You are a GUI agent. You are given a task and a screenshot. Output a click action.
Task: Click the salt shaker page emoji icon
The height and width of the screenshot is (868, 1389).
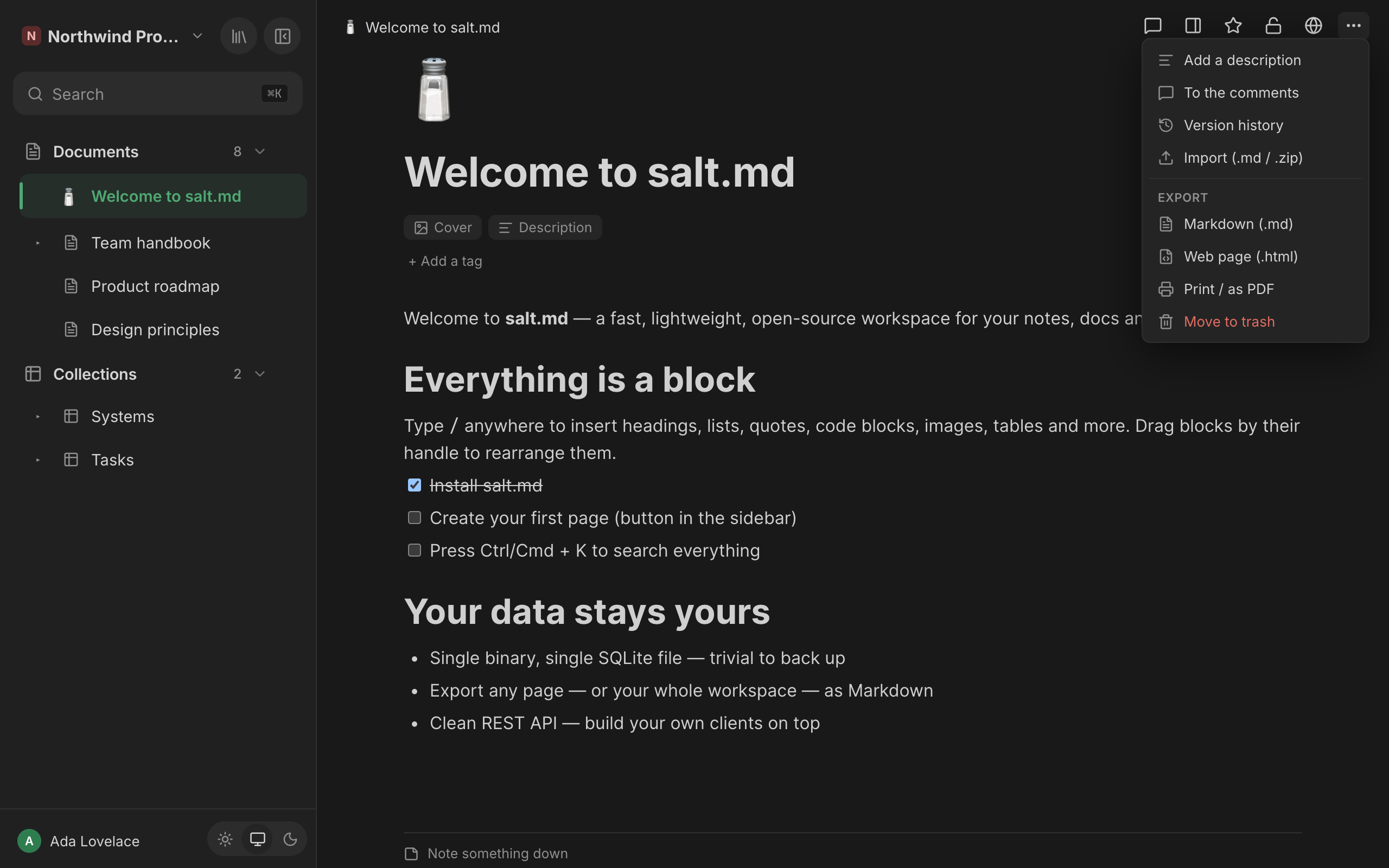434,90
